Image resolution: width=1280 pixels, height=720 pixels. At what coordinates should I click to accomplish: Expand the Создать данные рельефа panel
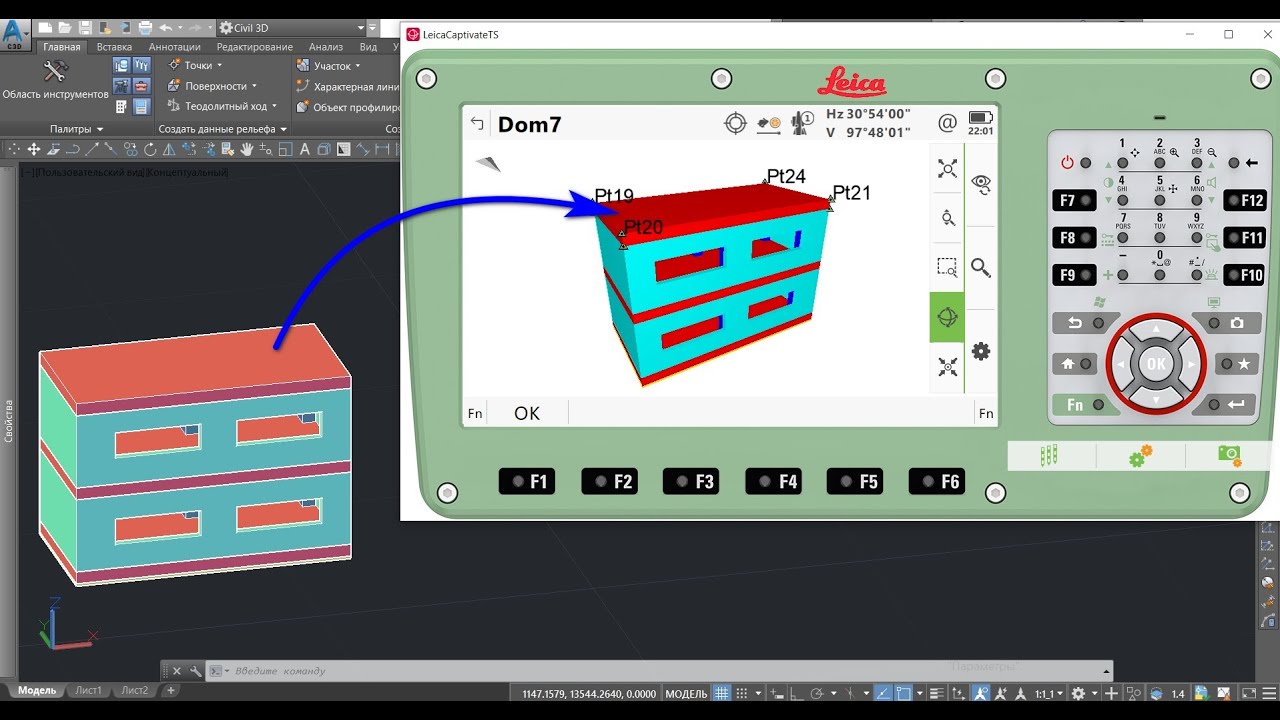[x=223, y=129]
